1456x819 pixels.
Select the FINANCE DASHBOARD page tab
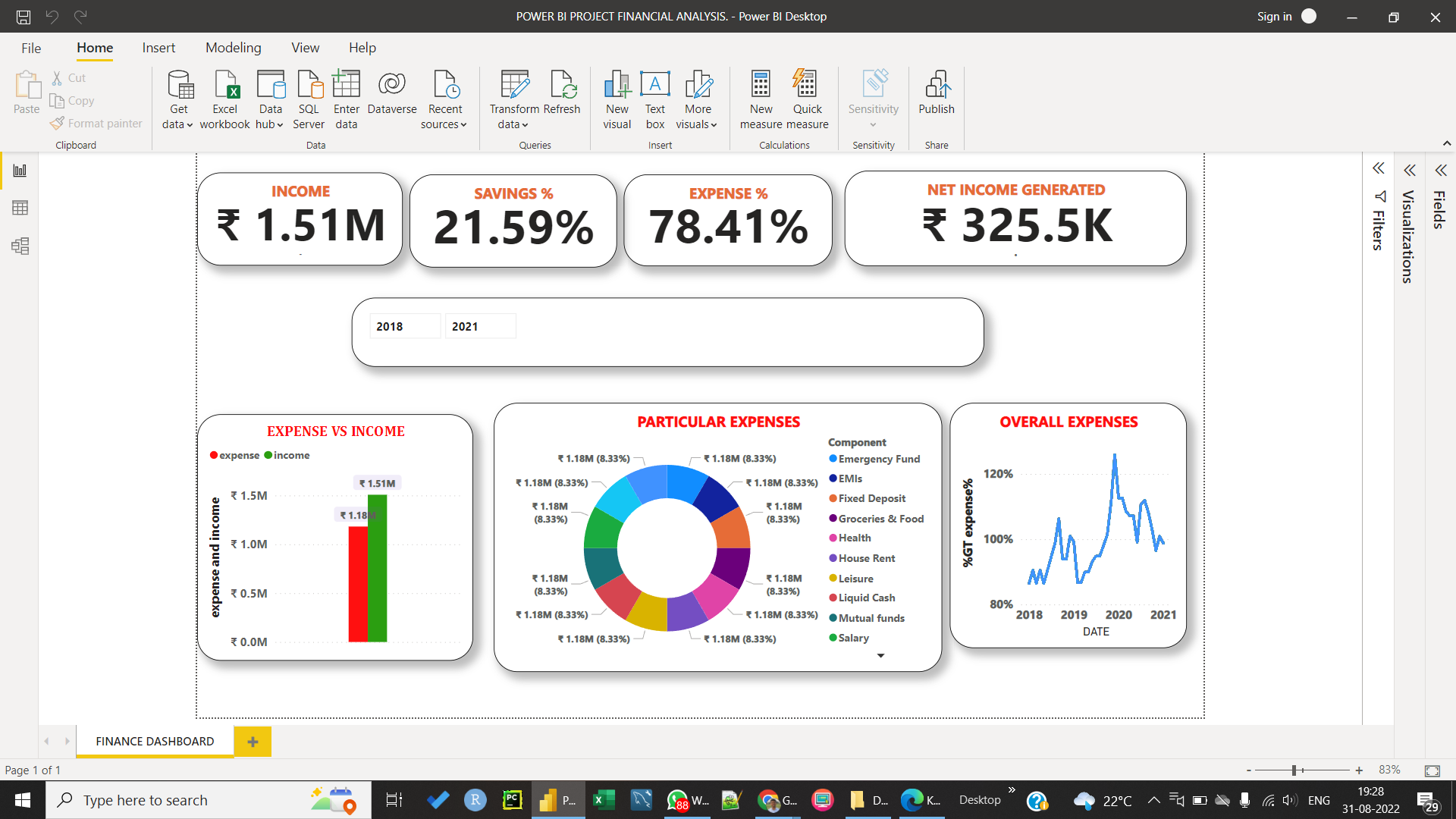click(155, 741)
